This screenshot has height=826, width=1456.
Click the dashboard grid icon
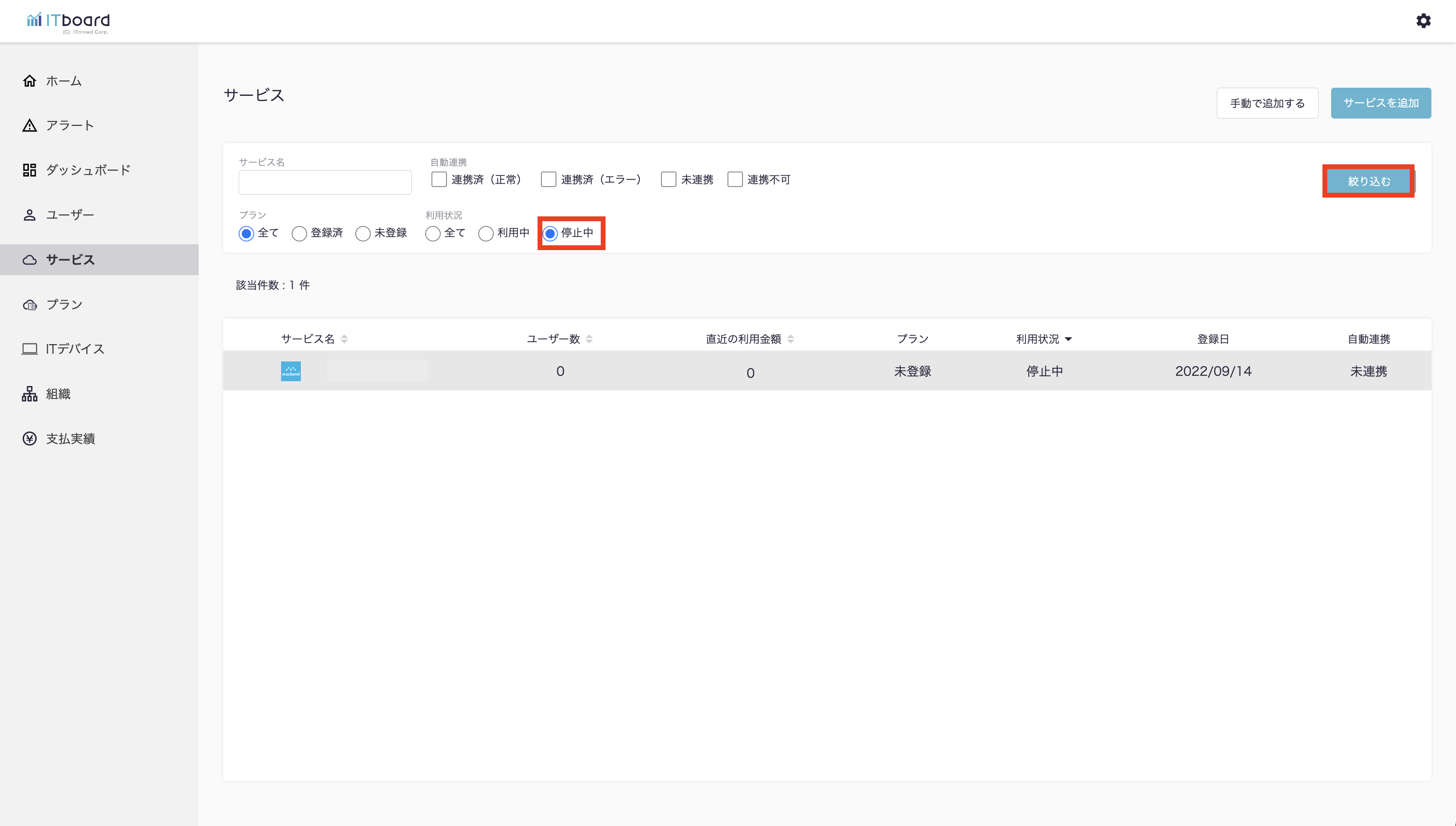(x=29, y=170)
